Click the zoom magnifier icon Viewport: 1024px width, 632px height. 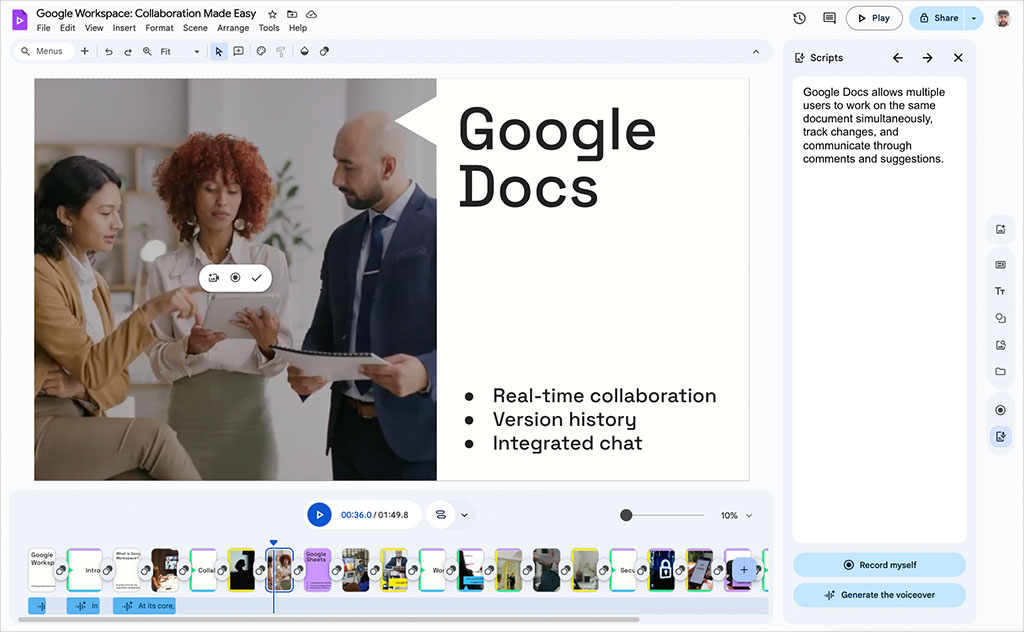coord(147,51)
